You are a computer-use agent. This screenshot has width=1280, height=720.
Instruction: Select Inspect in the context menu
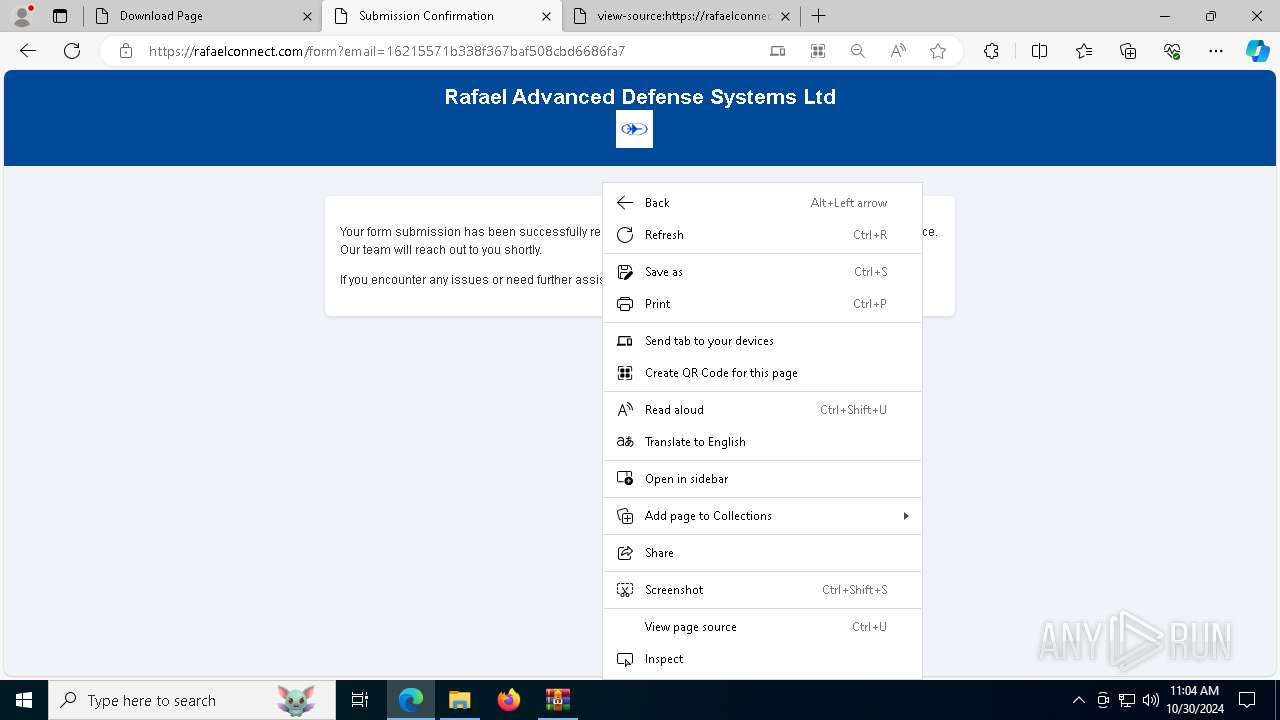(762, 659)
